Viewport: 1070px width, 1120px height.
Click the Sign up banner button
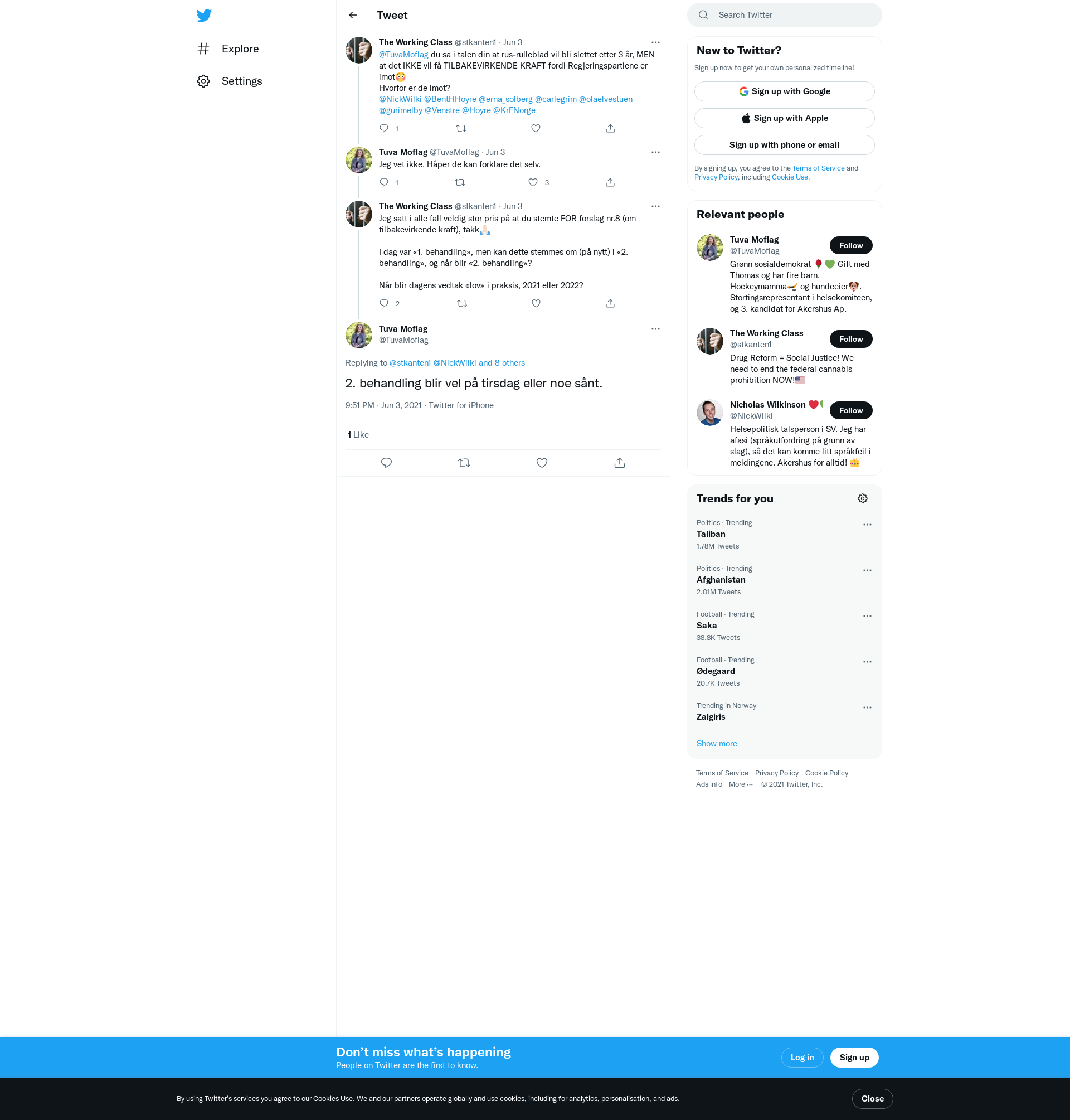pyautogui.click(x=854, y=1058)
